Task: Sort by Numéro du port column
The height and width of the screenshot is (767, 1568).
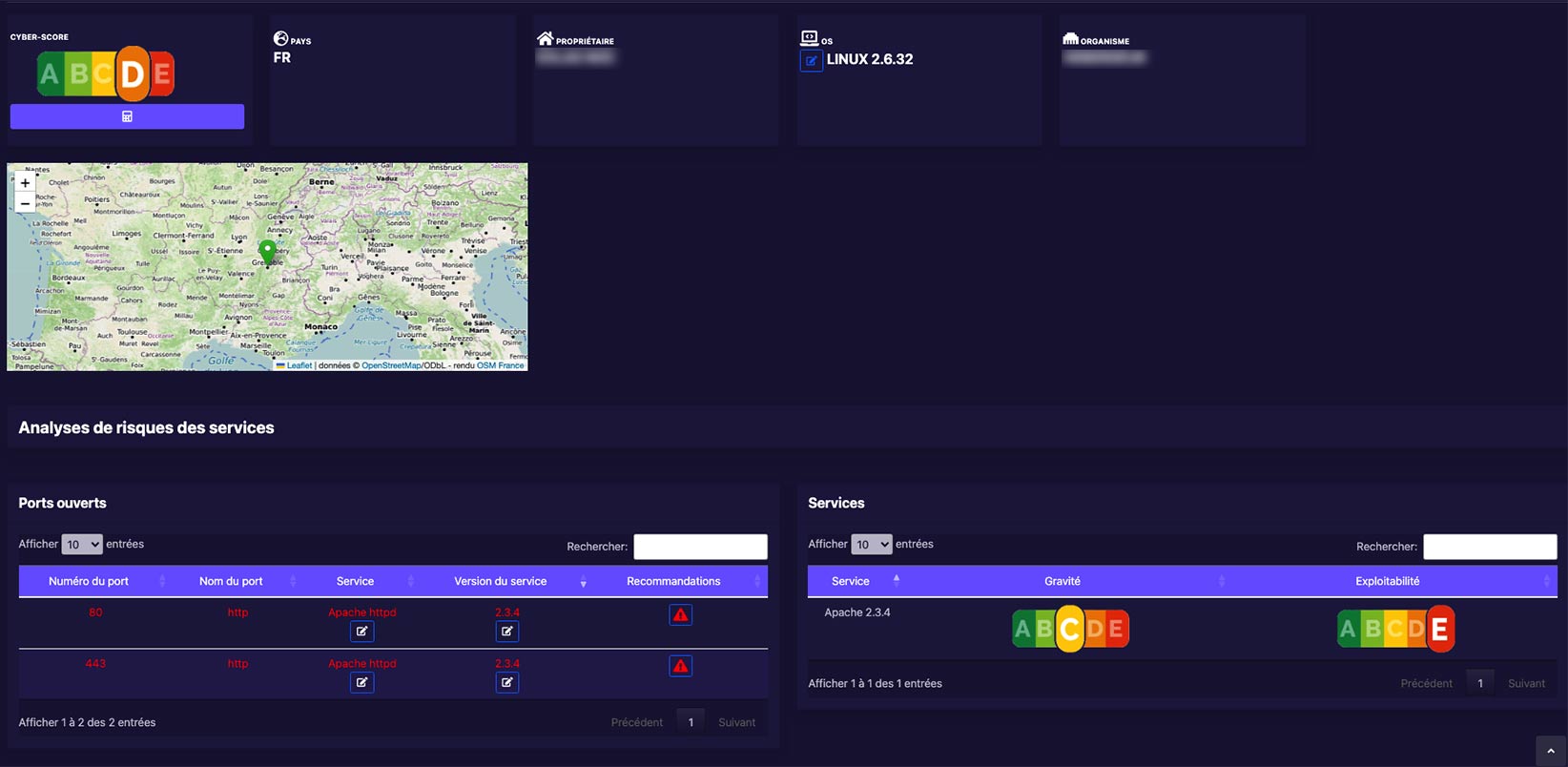Action: 89,581
